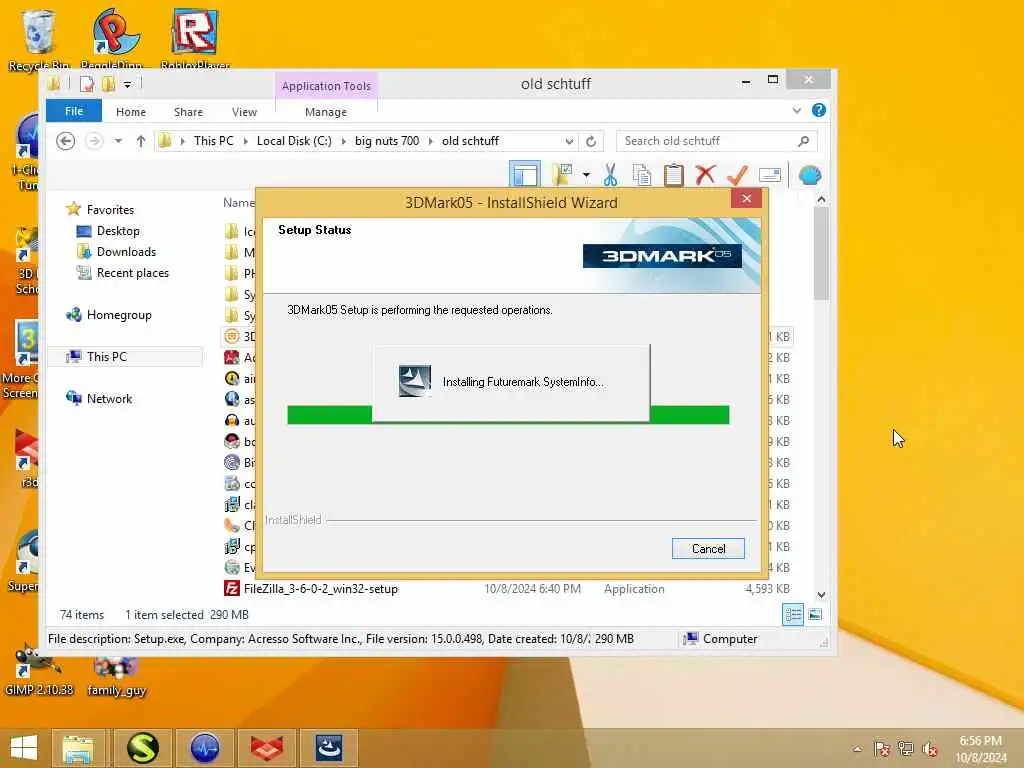Click the Rename toolbar icon
This screenshot has height=768, width=1024.
click(770, 174)
